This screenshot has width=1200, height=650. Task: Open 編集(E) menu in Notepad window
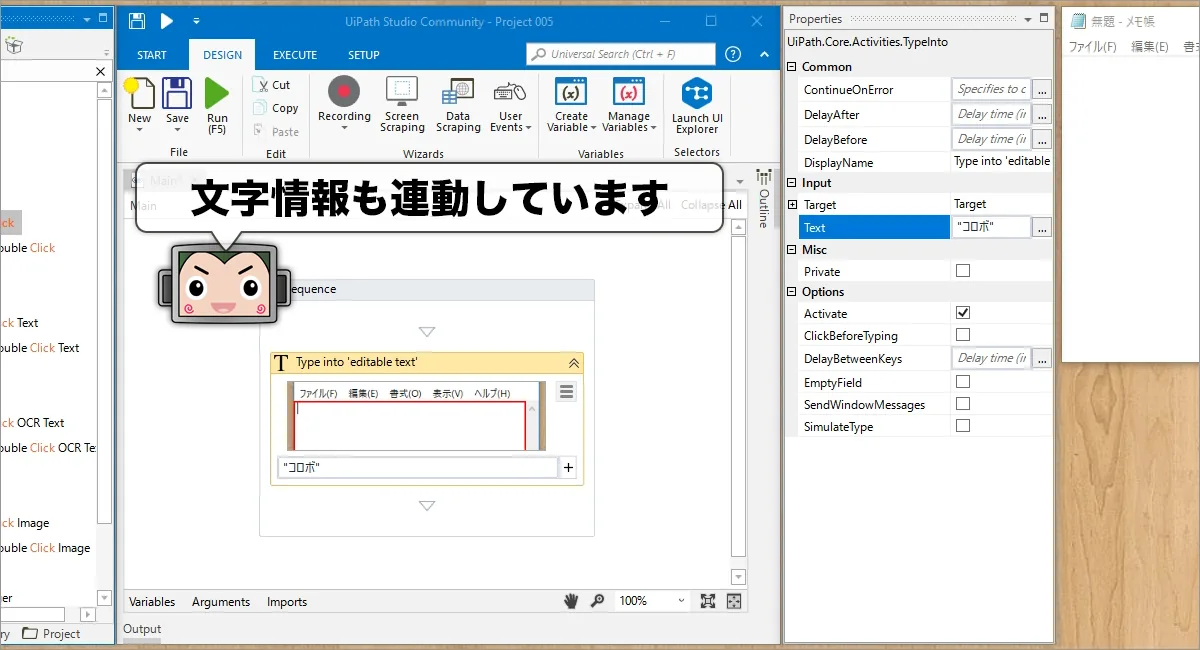coord(1149,47)
